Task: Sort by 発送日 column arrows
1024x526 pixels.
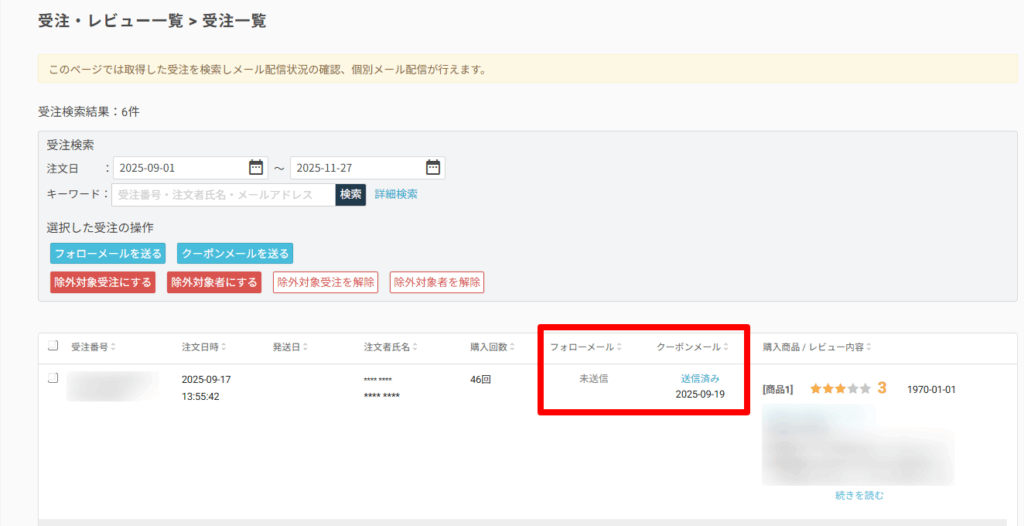Action: (x=306, y=347)
